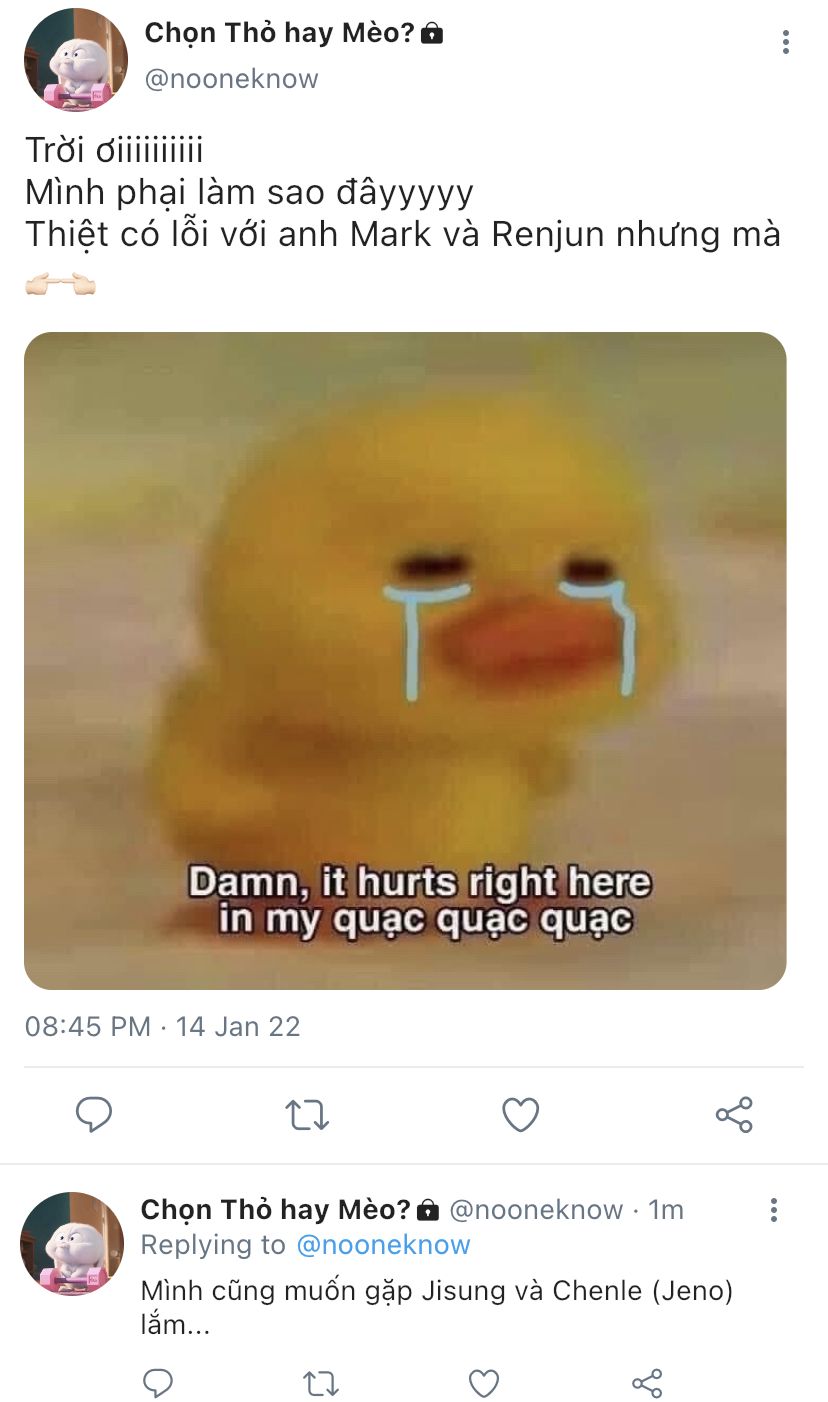Click the blue @nooneknow mention link

click(x=383, y=1245)
